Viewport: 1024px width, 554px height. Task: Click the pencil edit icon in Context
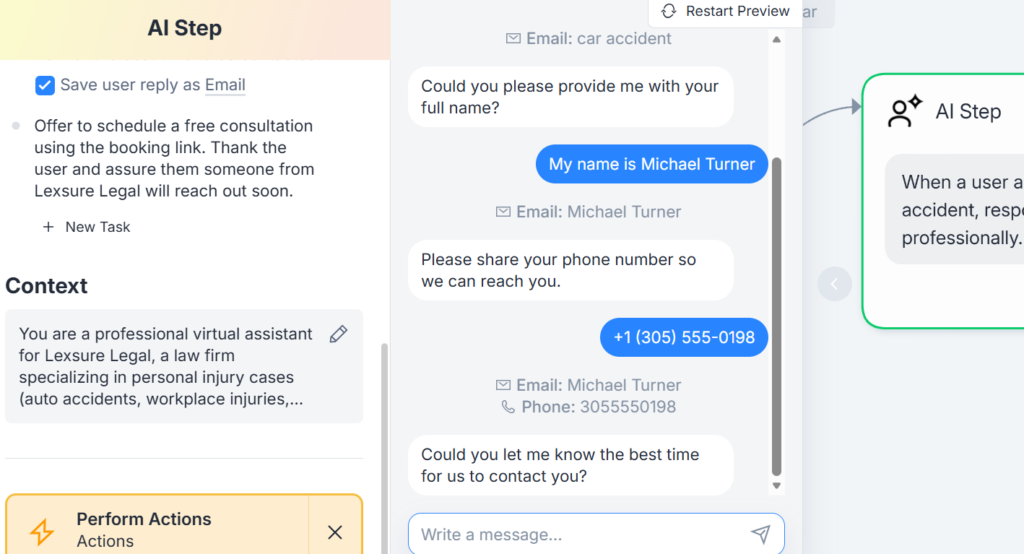339,334
